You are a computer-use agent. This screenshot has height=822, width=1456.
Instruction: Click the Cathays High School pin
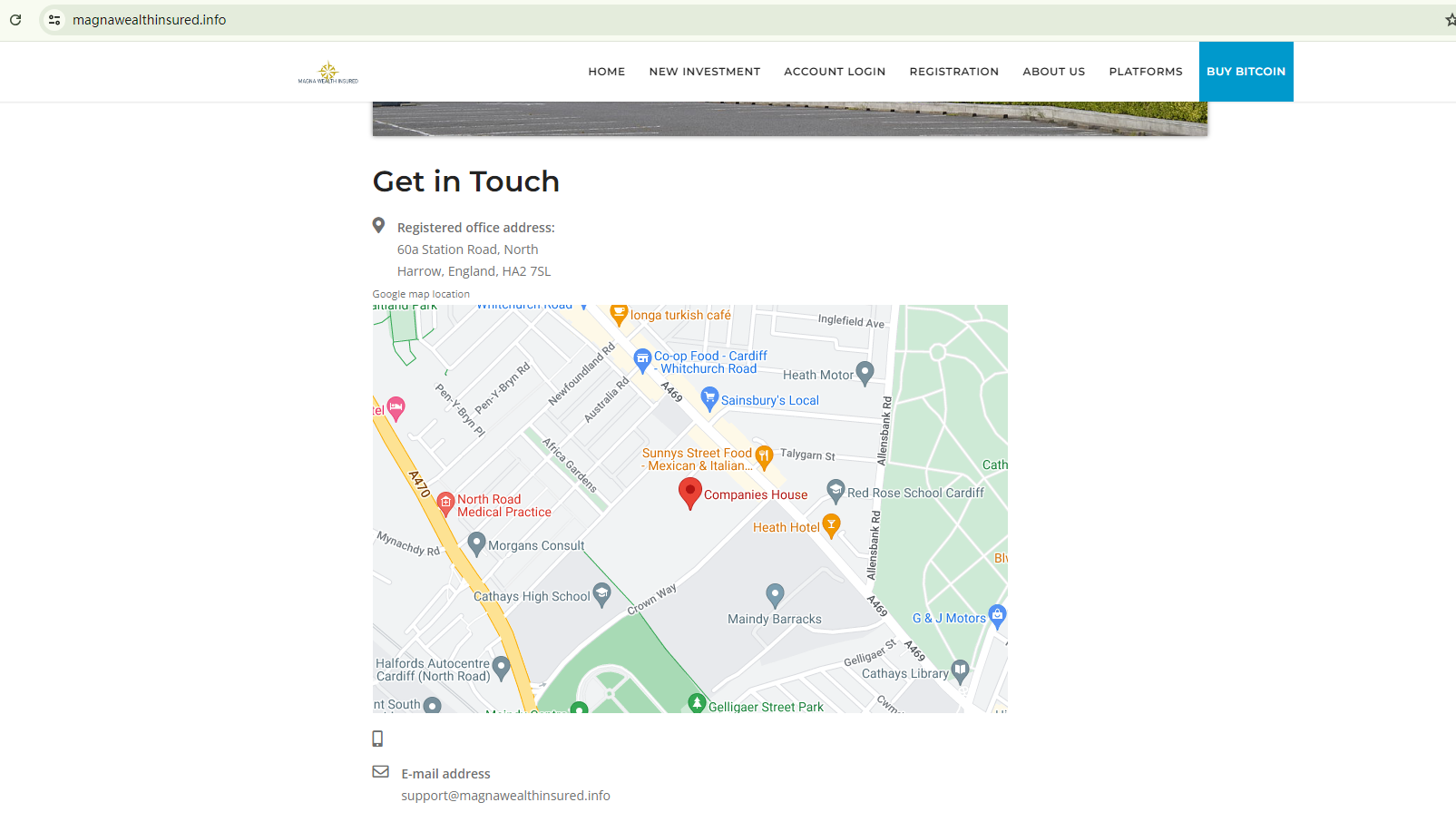(x=601, y=594)
